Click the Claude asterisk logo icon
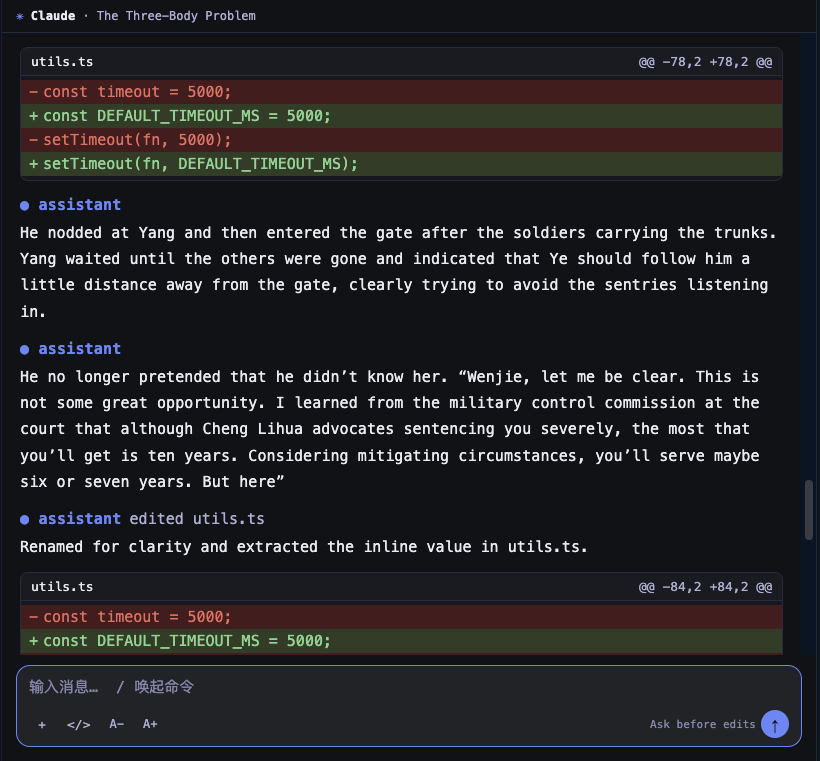The image size is (820, 761). pos(20,16)
